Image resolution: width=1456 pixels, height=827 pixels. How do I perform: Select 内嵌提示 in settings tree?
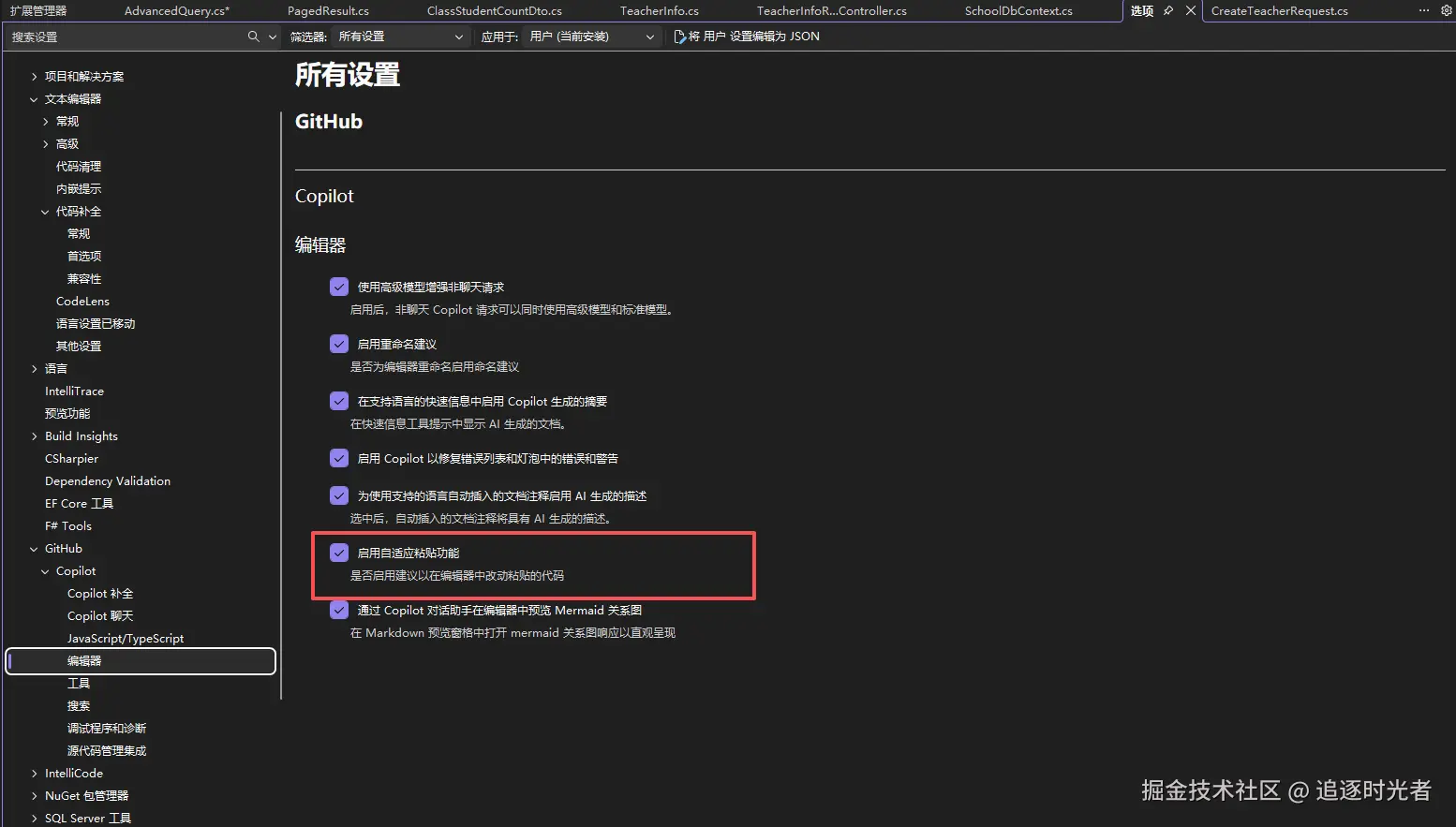pos(79,189)
